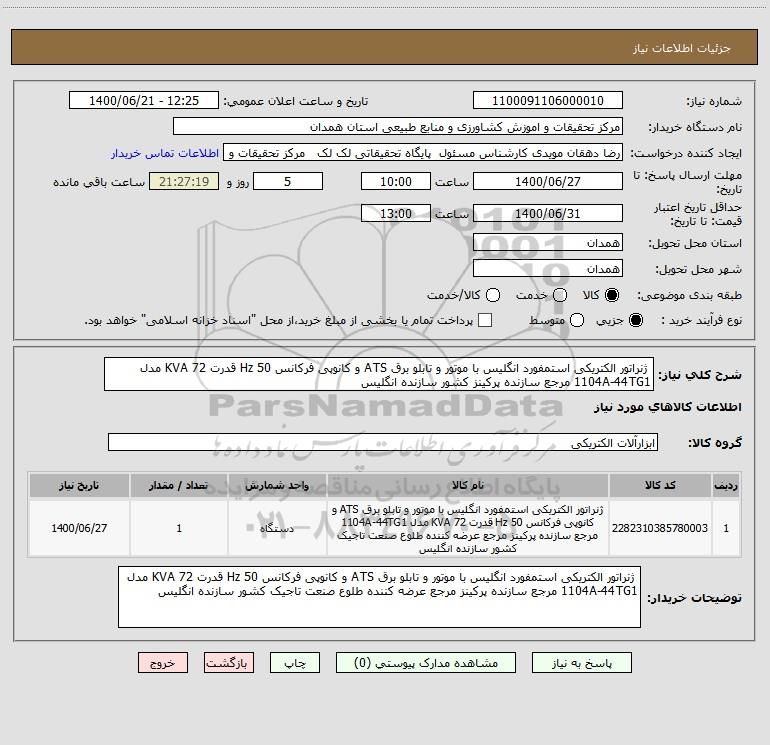Click the price validity date 1400/06/31 field
Screen dimensions: 770x745
pos(548,213)
